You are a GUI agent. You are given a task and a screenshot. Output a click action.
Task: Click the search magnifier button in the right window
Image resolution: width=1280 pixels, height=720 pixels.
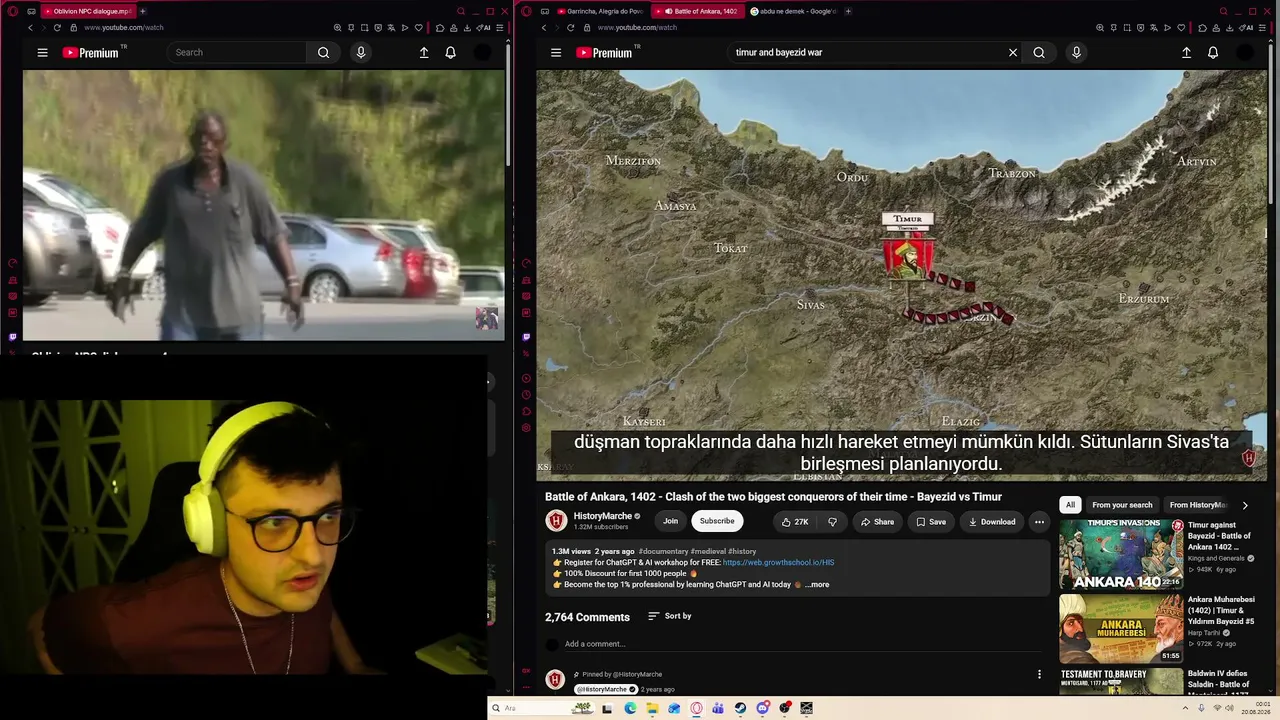(x=1039, y=53)
